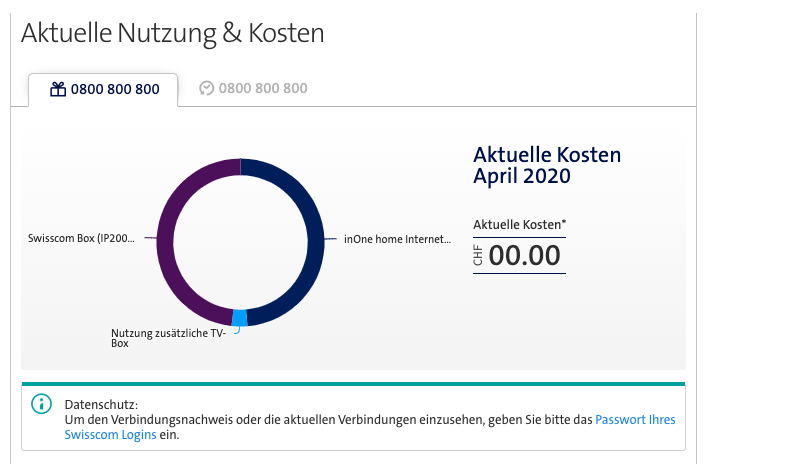Click the gift icon on the active tab

[57, 89]
